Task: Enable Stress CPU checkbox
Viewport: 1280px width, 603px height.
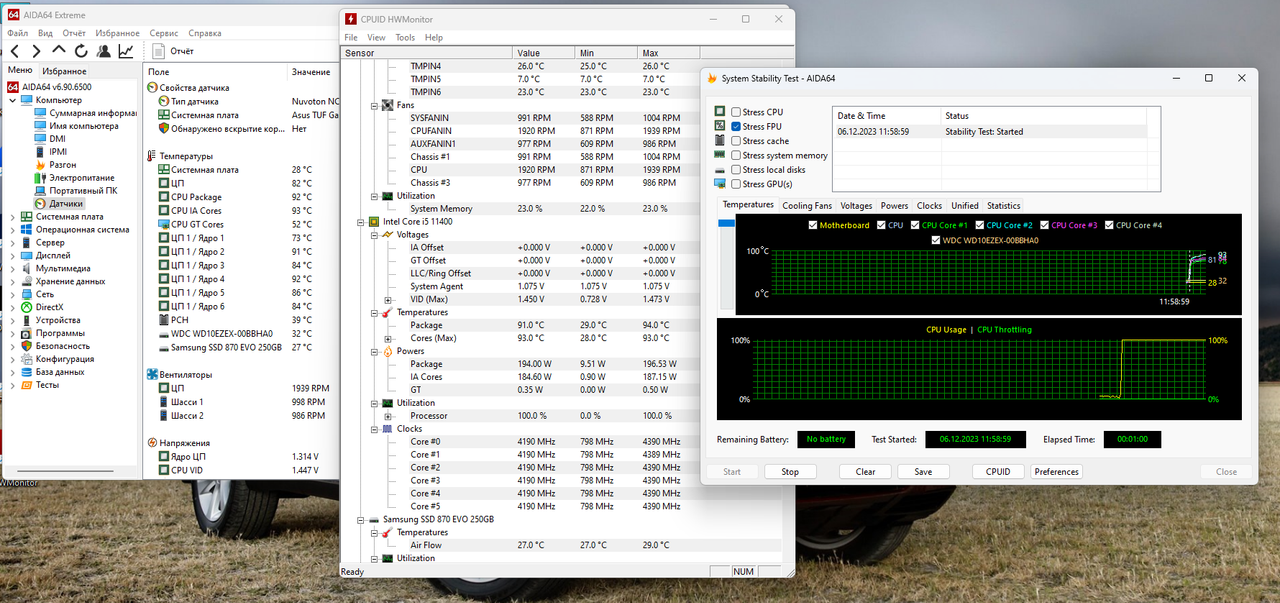Action: coord(737,112)
